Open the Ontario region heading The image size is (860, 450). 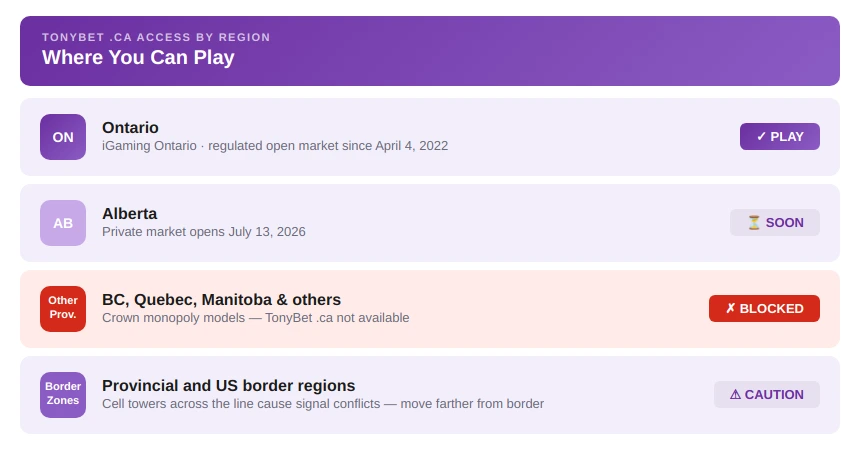click(130, 128)
